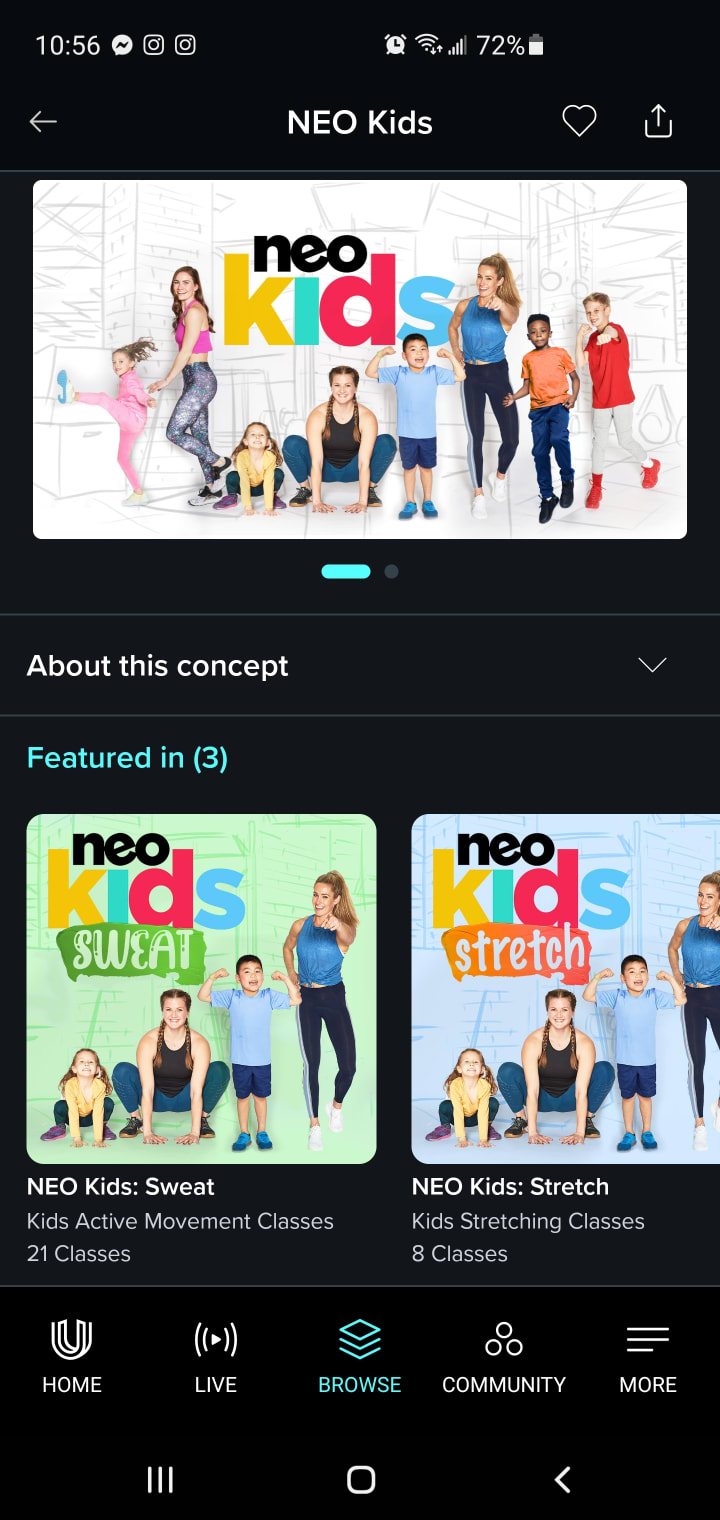Open the Live tab icon
The image size is (720, 1520).
click(216, 1339)
